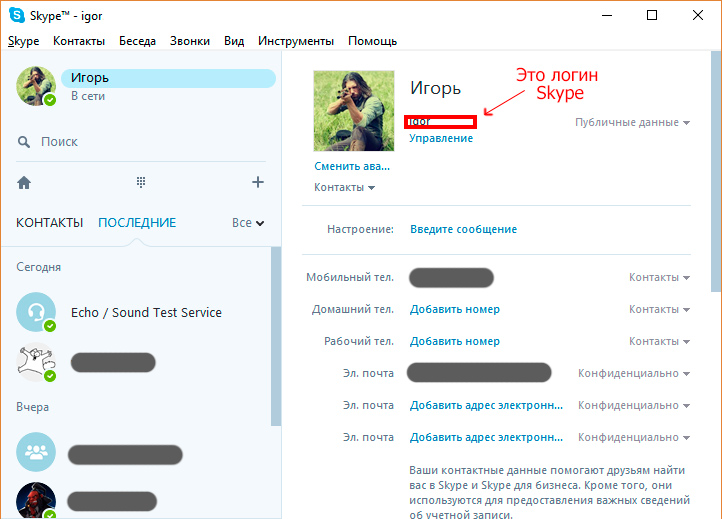
Task: Open the red demon avatar contact
Action: pyautogui.click(x=36, y=501)
